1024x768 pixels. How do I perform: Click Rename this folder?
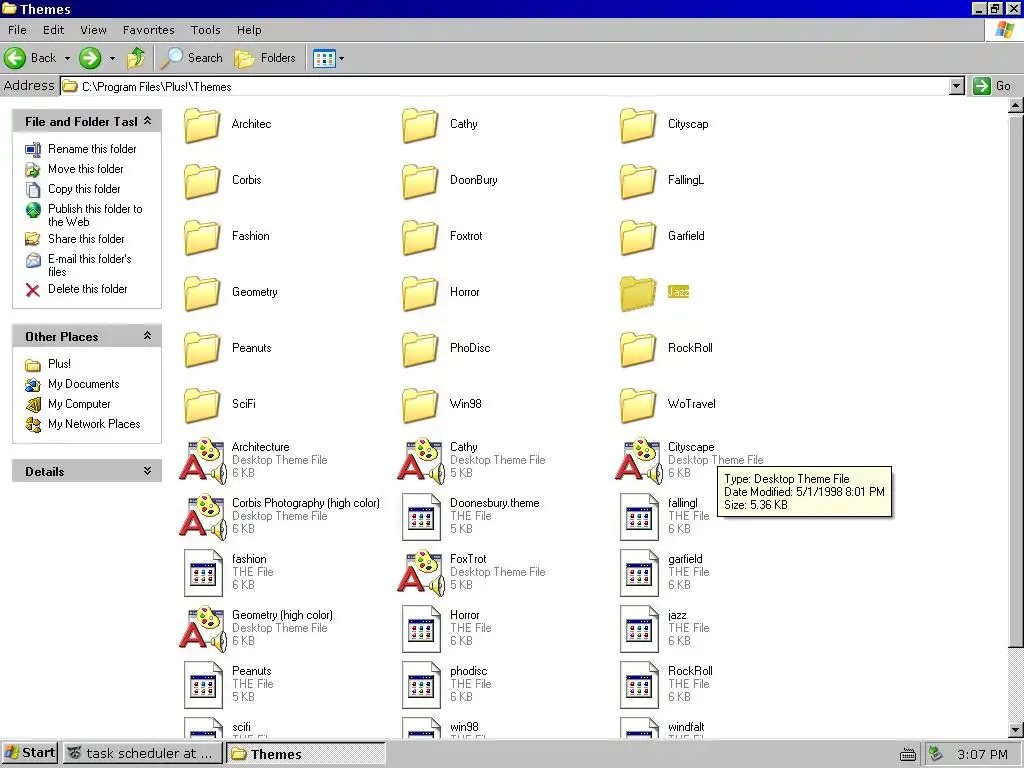point(81,149)
